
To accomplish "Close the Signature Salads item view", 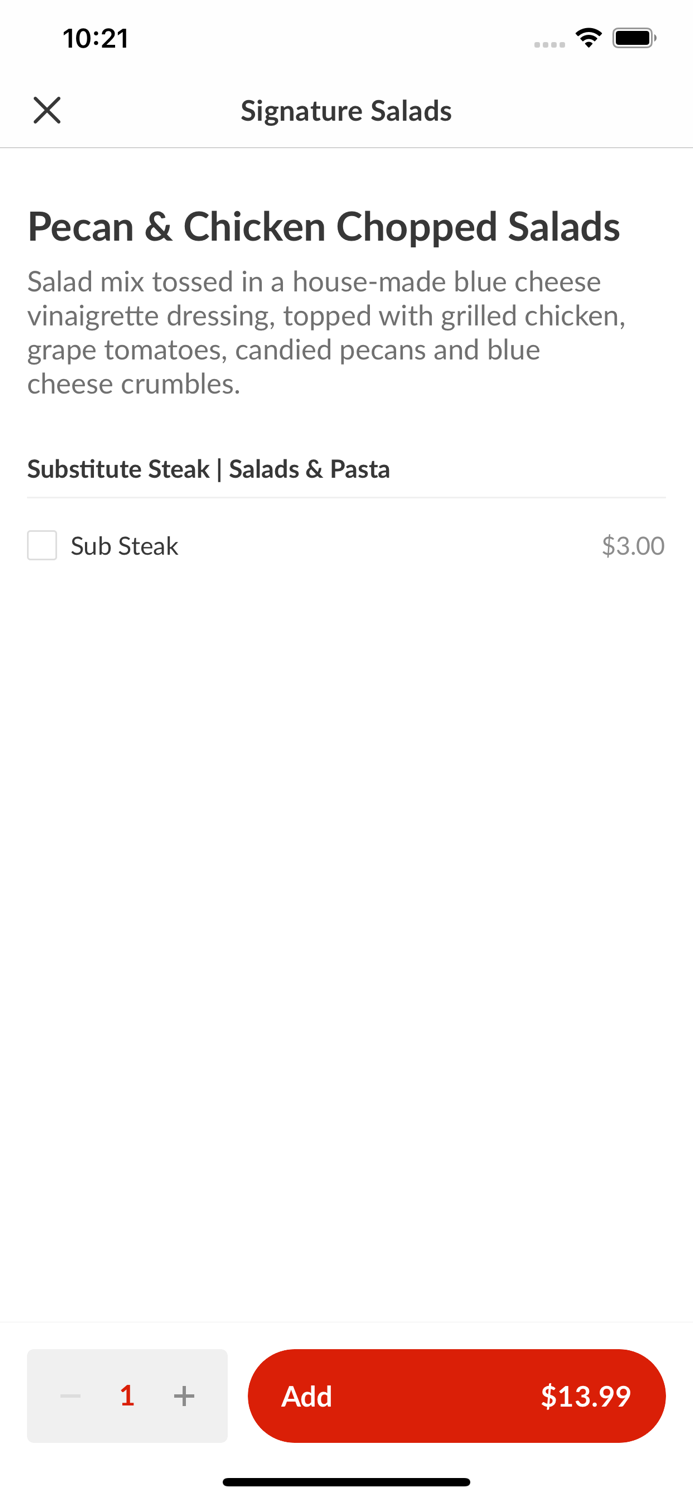I will click(46, 109).
